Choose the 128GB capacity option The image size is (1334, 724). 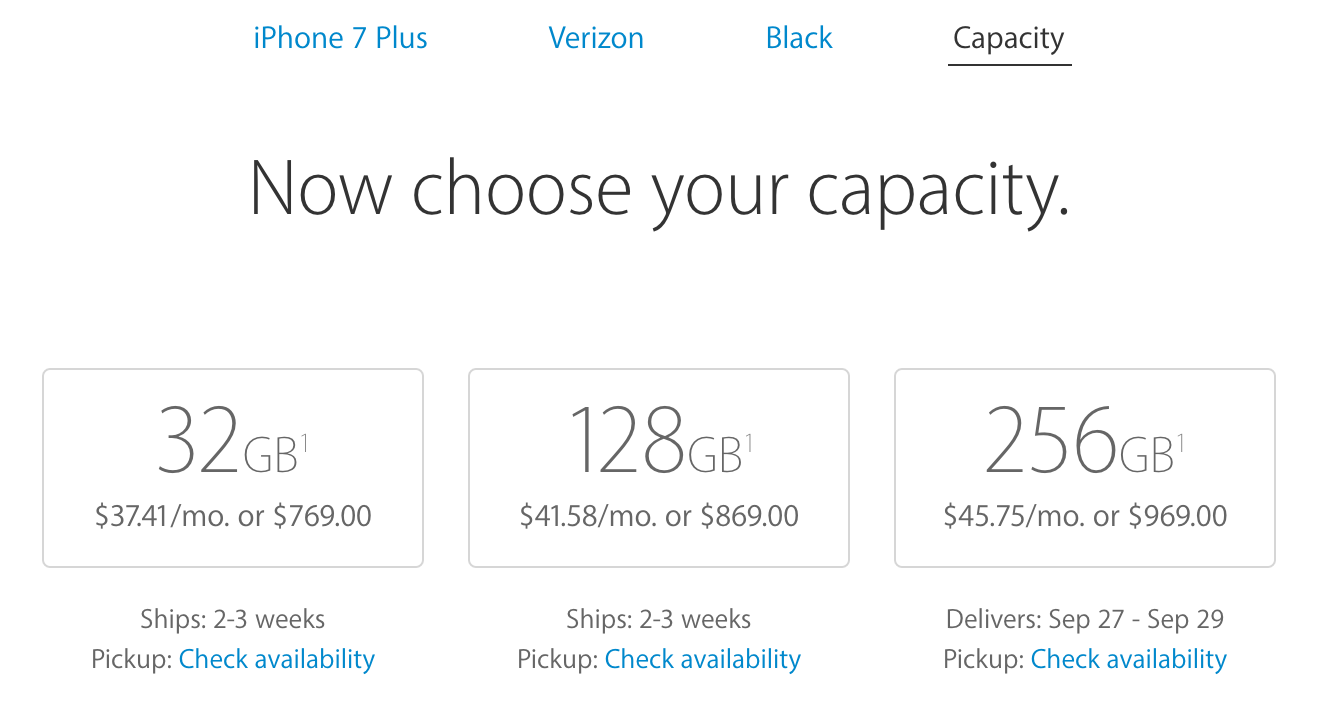tap(659, 467)
